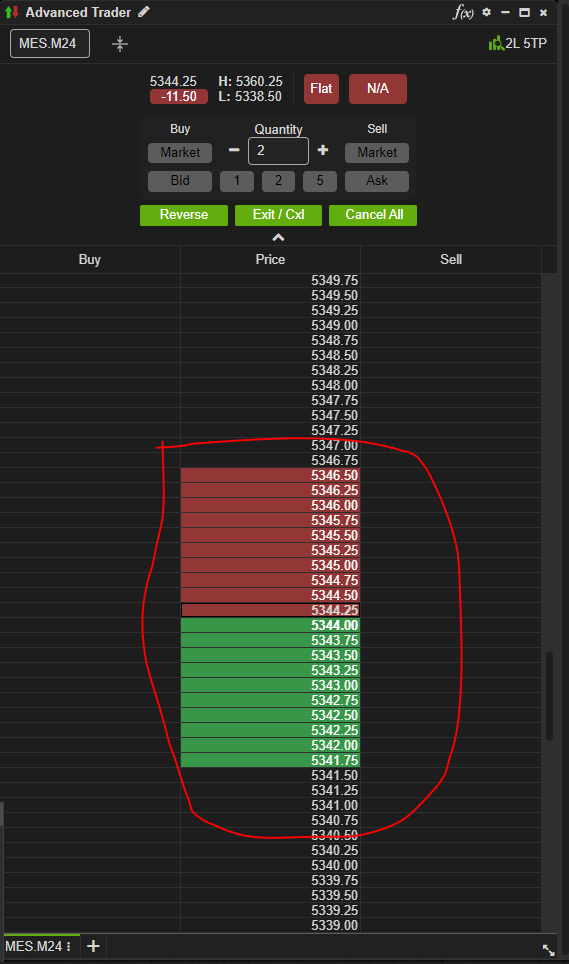Click the red-green arrows Advanced Trader icon

pos(12,12)
